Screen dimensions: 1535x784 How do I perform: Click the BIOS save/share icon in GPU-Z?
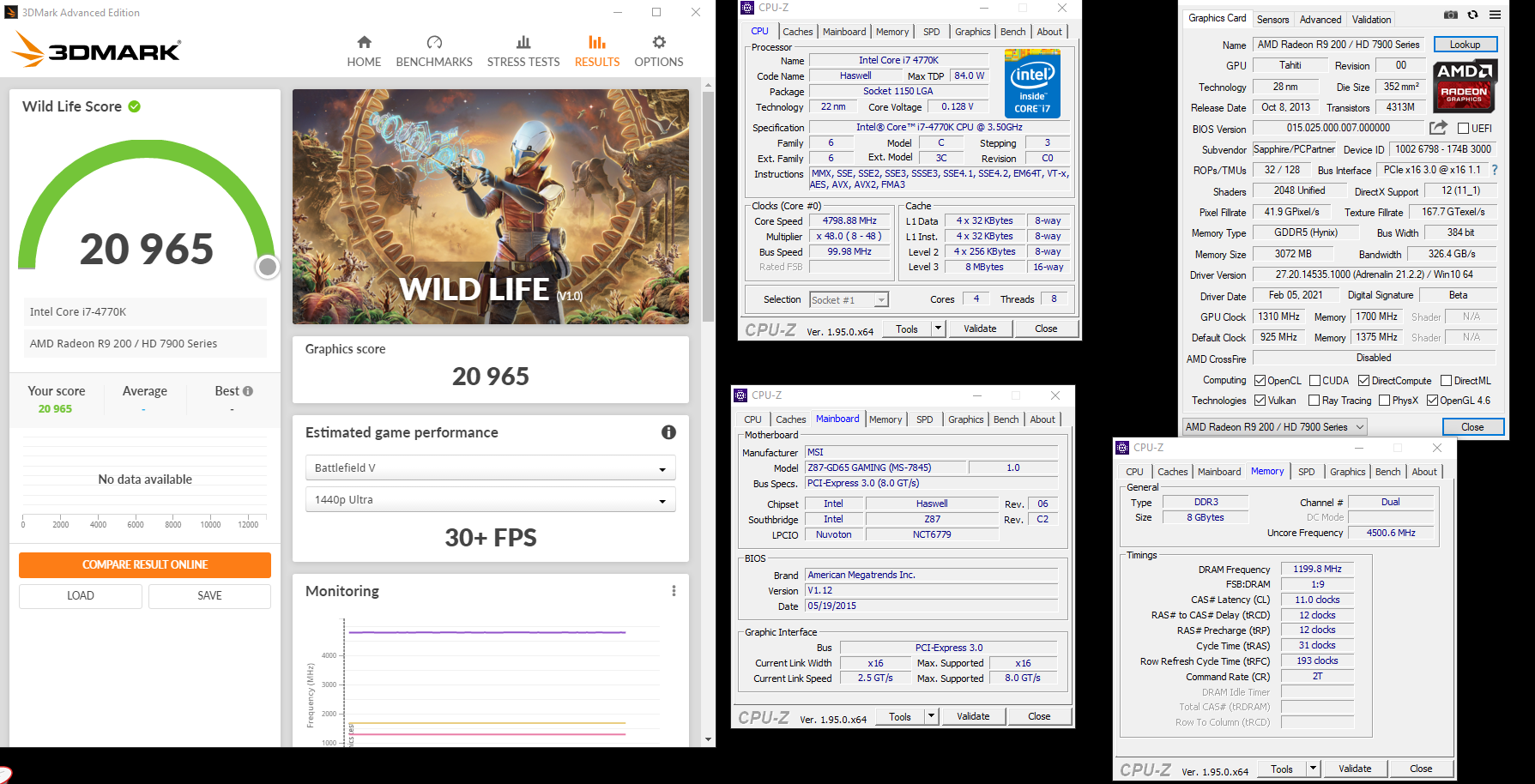(1438, 128)
